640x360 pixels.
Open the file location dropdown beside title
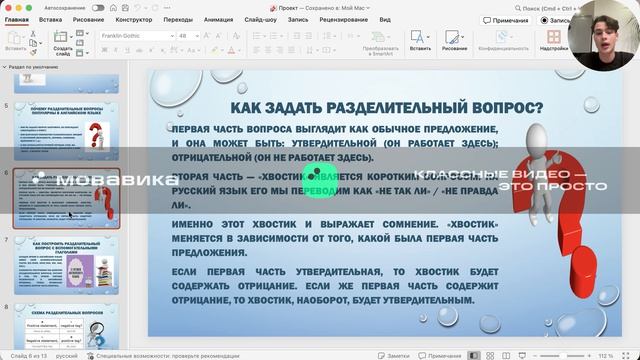tap(368, 8)
